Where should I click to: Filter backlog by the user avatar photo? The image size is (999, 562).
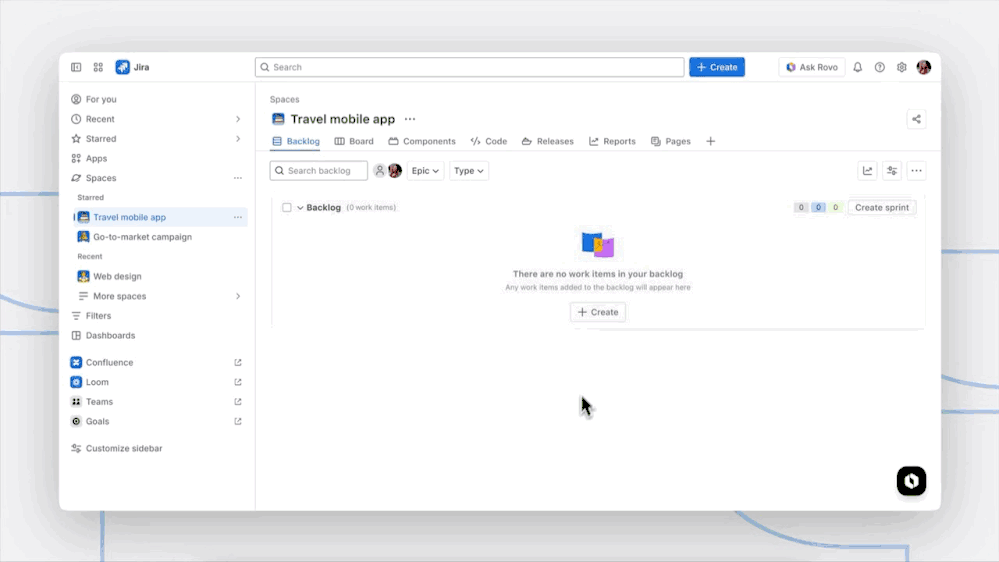[x=395, y=171]
